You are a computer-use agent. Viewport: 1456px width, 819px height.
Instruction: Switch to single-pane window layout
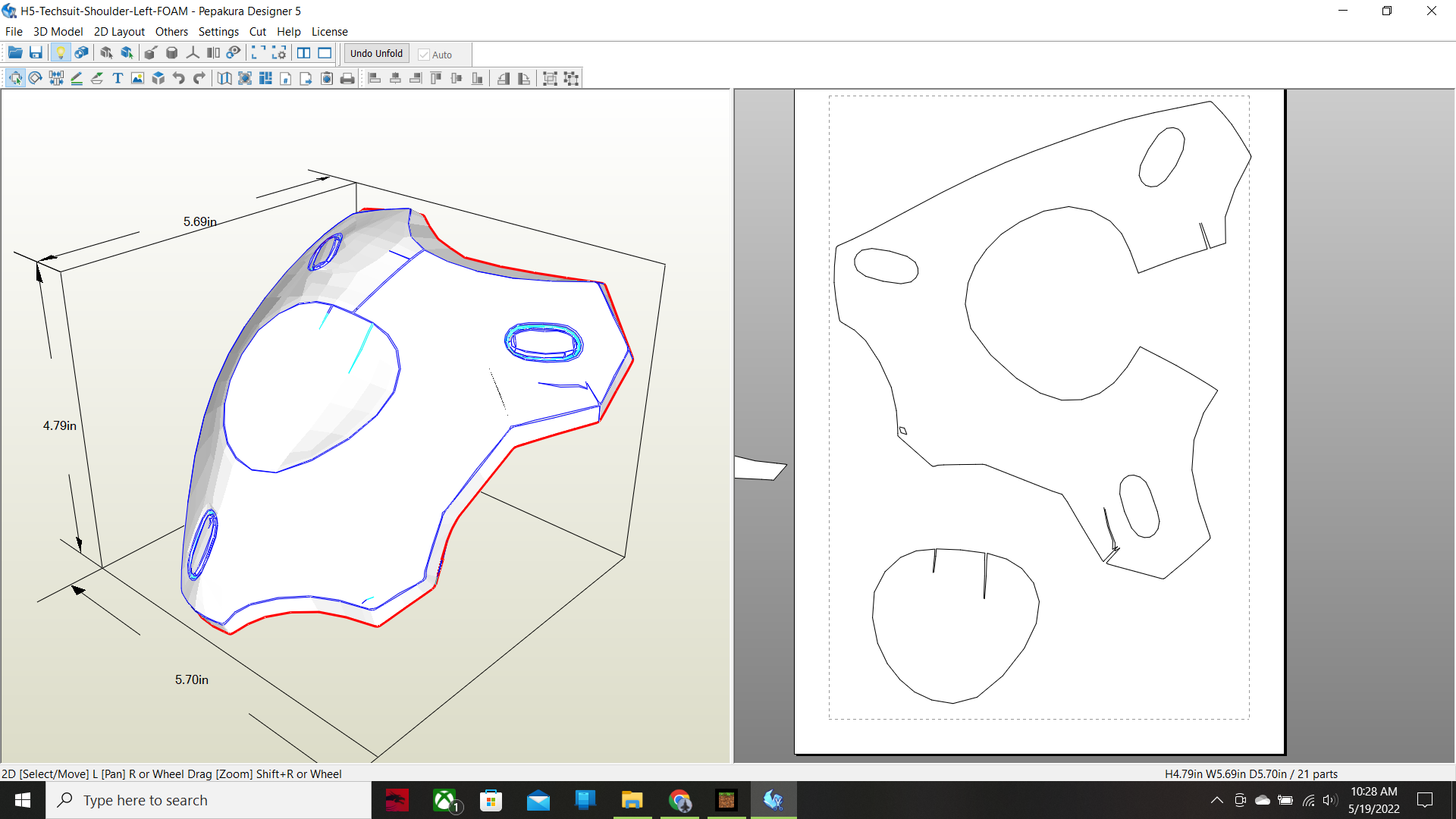(325, 53)
